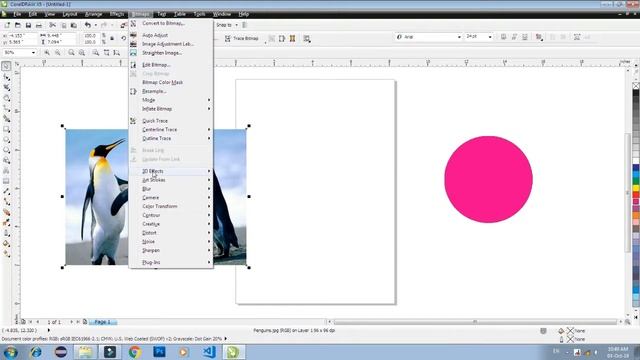This screenshot has height=360, width=640.
Task: Pick the no-color X swatch in palette
Action: (636, 86)
